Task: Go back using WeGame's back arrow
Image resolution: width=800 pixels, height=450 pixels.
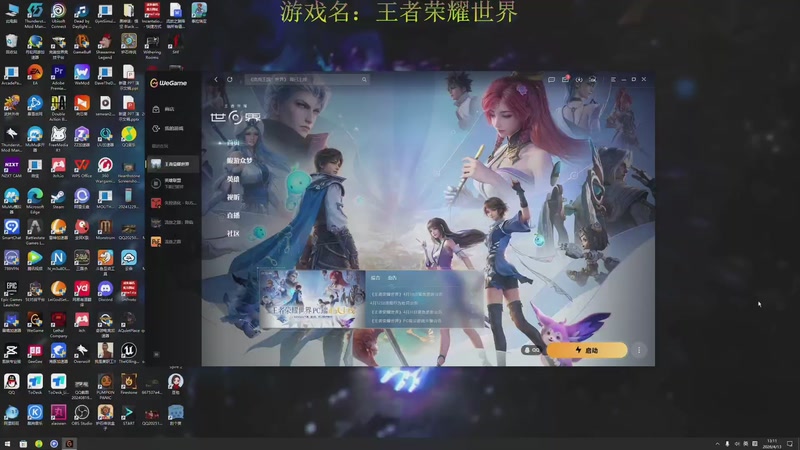Action: (x=216, y=80)
